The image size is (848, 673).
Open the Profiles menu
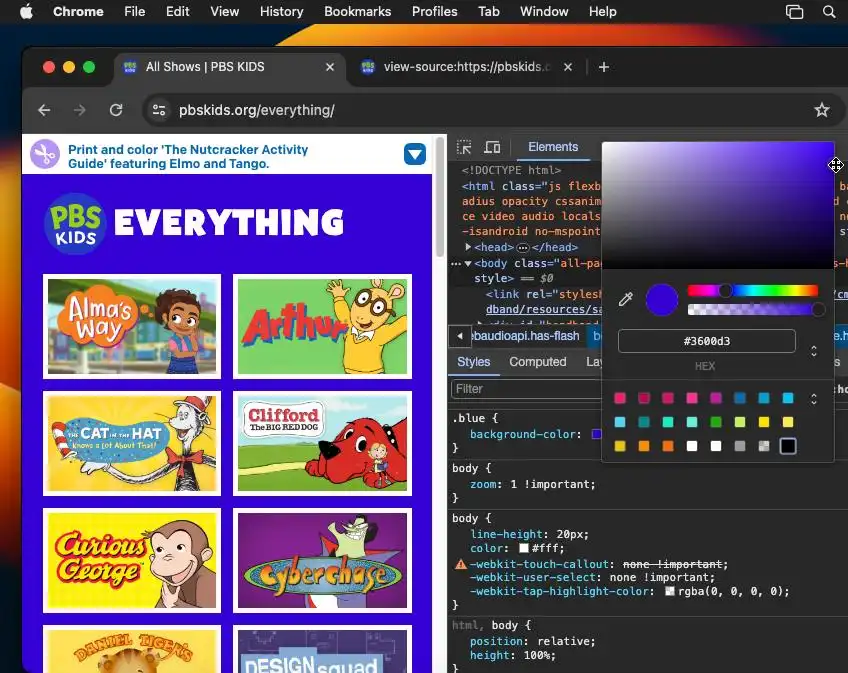[434, 11]
